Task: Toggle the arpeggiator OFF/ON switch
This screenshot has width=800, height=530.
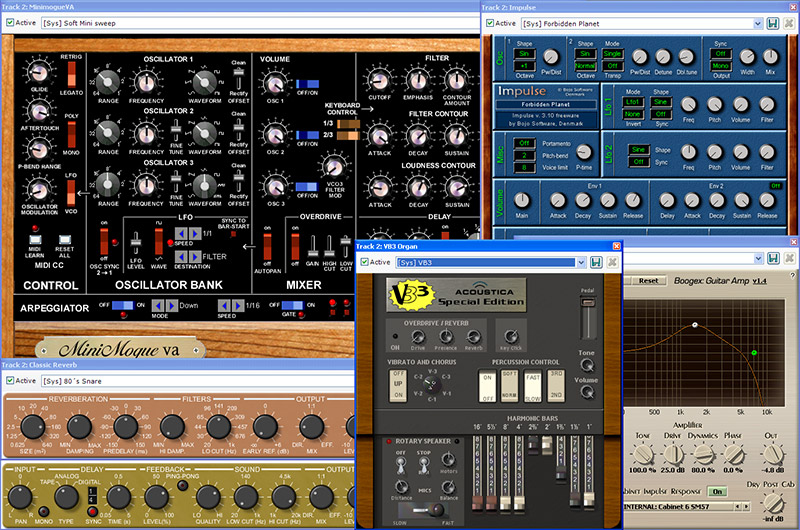Action: tap(122, 305)
